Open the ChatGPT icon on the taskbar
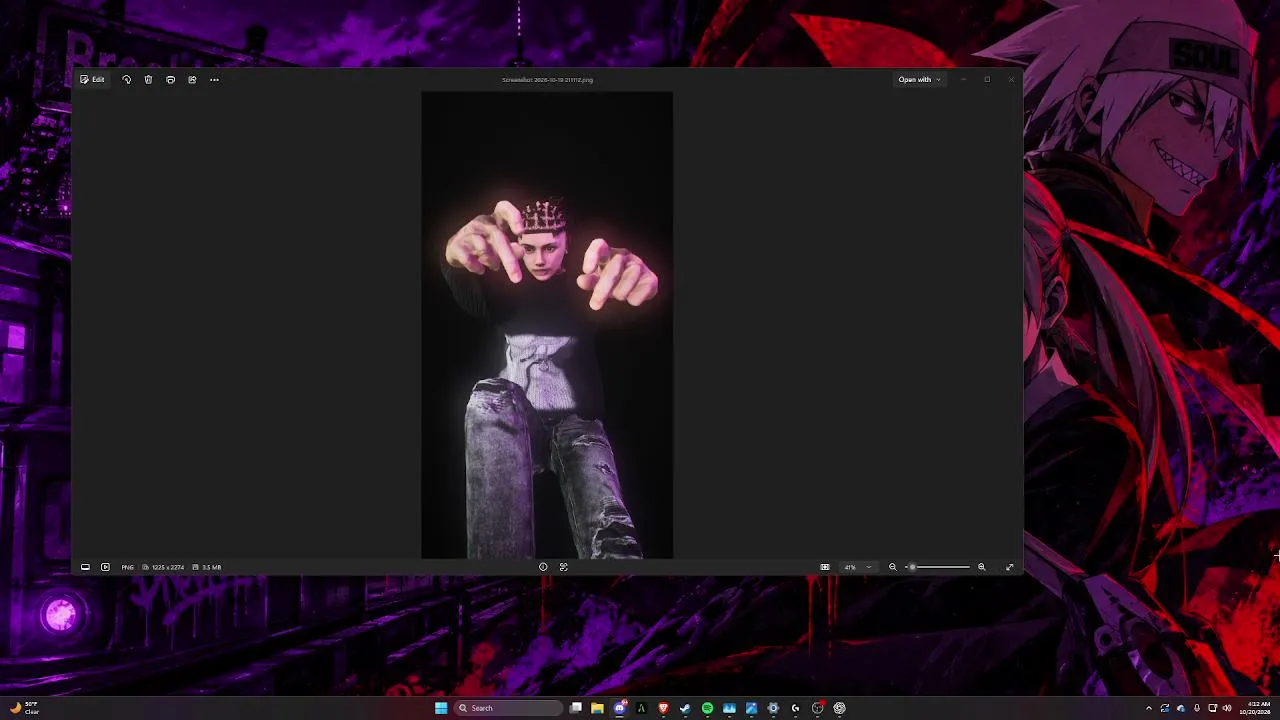This screenshot has width=1280, height=720. pos(839,708)
